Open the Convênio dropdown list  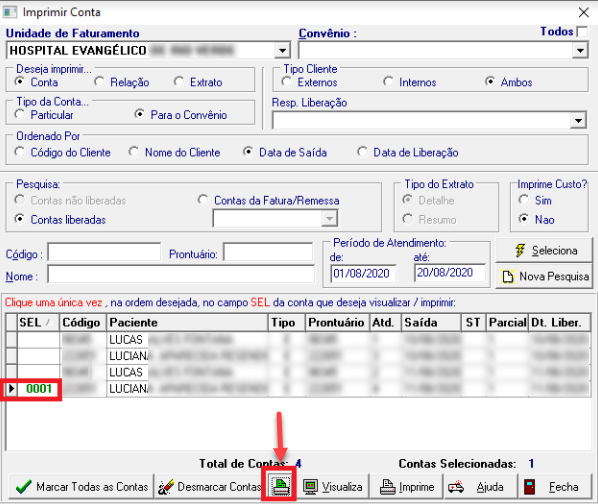(580, 50)
